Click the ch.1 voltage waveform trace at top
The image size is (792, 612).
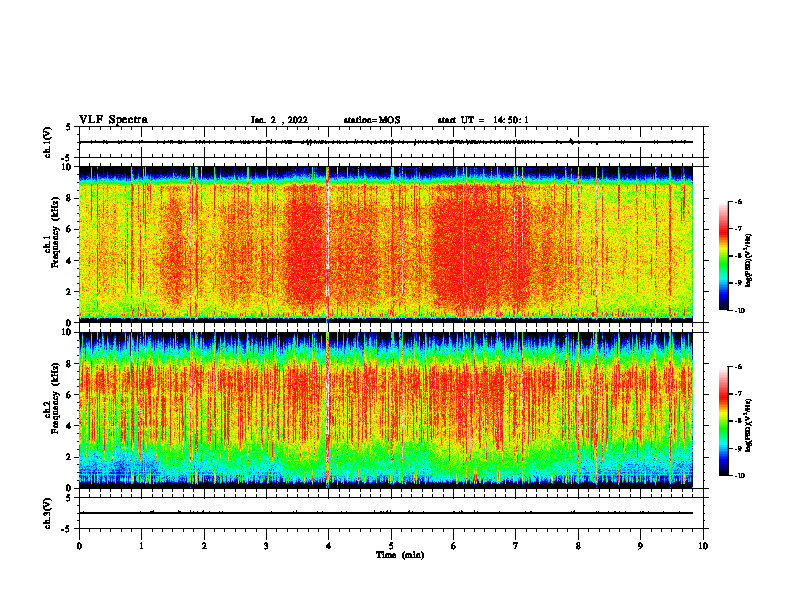tap(386, 142)
